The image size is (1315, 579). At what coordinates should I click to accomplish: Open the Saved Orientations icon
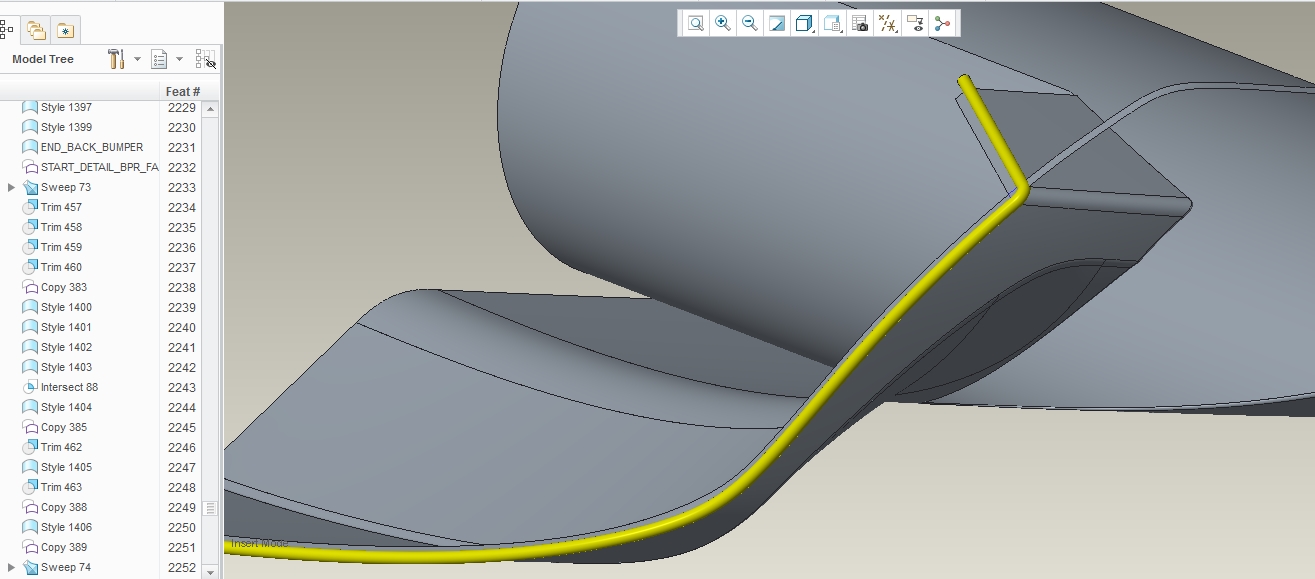(x=832, y=24)
